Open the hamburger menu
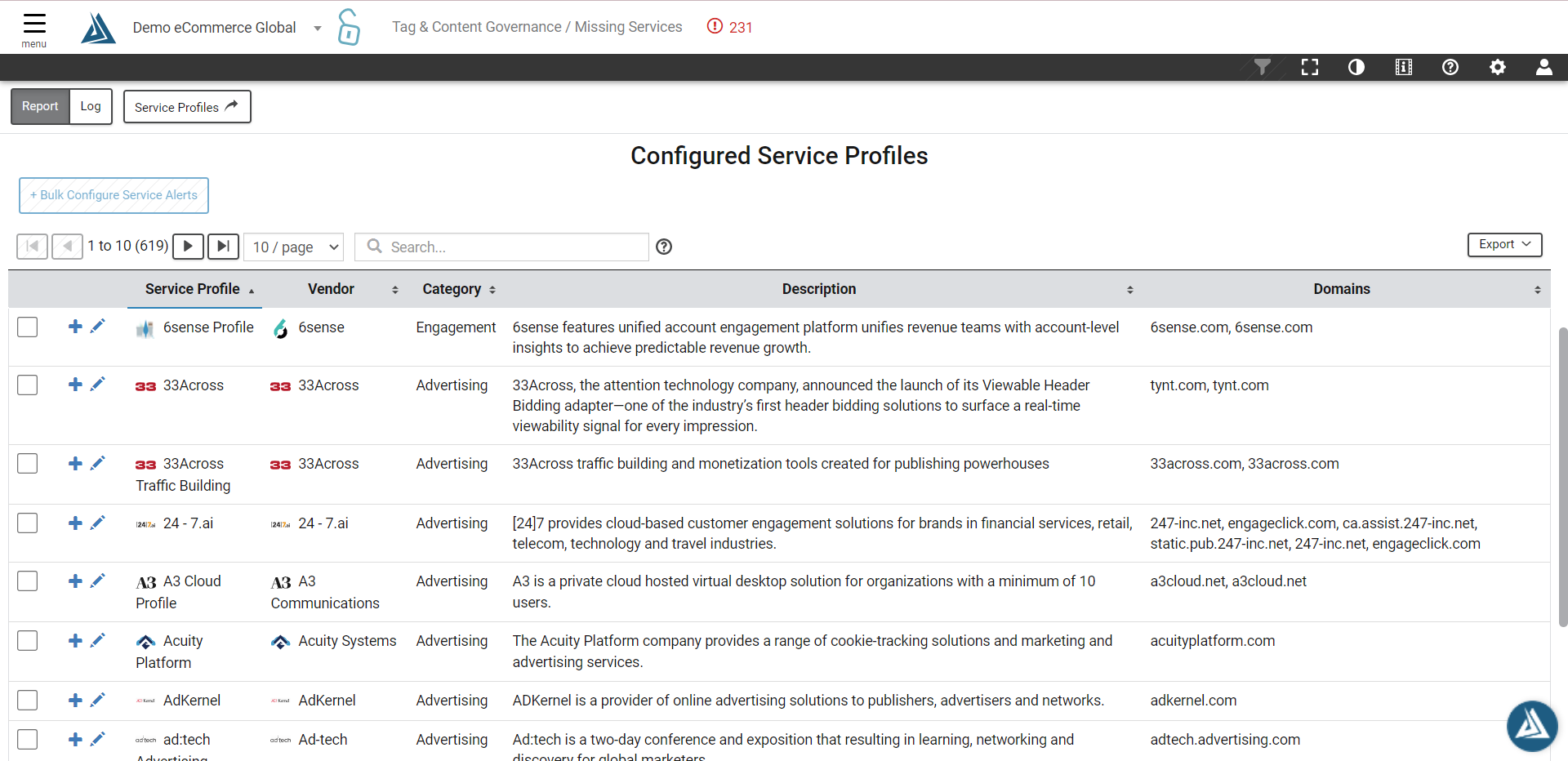1568x761 pixels. click(x=34, y=29)
